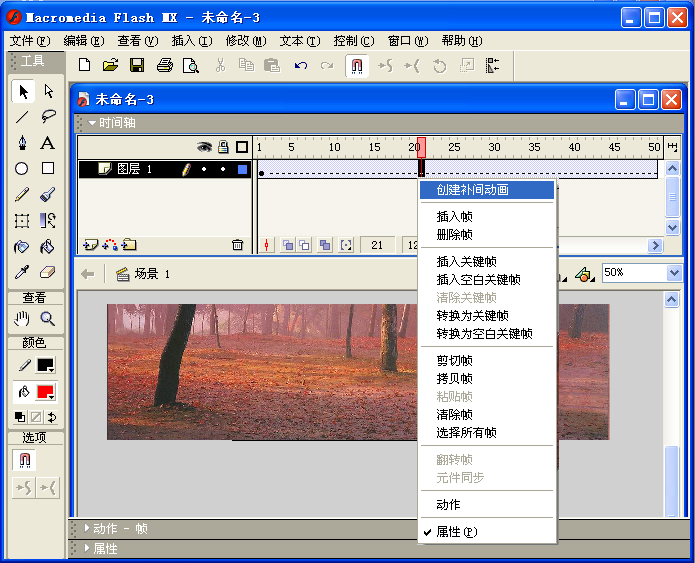Open the 50% zoom dropdown
The height and width of the screenshot is (563, 695).
click(674, 273)
